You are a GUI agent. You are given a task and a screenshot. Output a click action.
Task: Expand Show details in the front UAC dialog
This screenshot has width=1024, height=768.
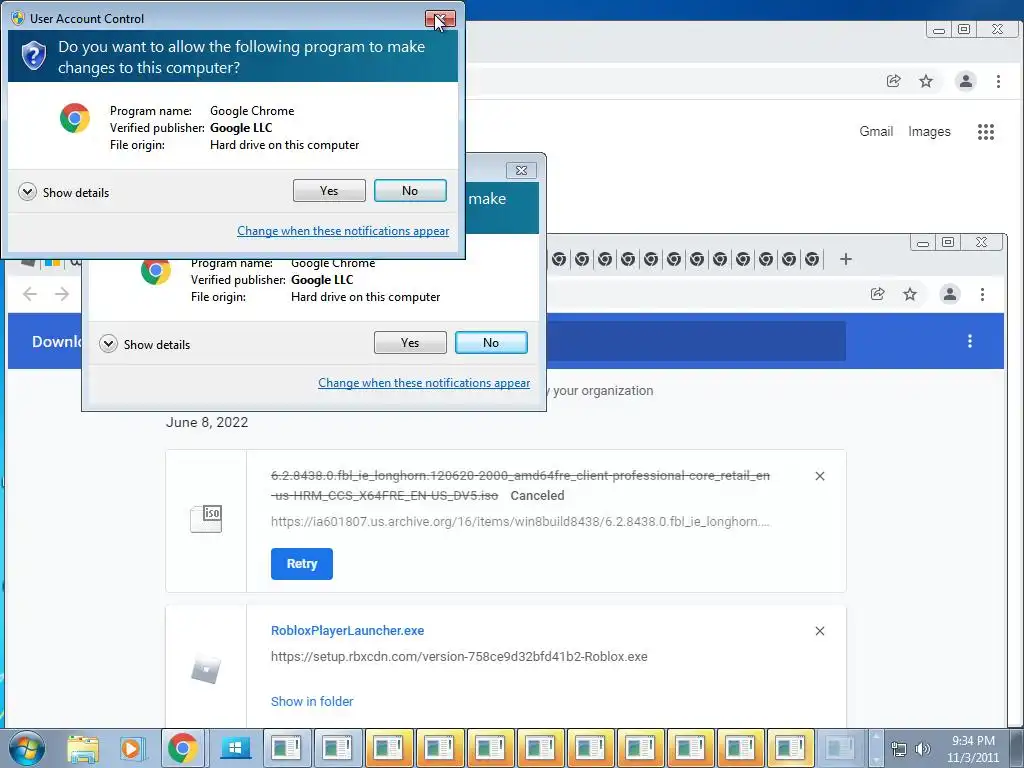point(64,192)
